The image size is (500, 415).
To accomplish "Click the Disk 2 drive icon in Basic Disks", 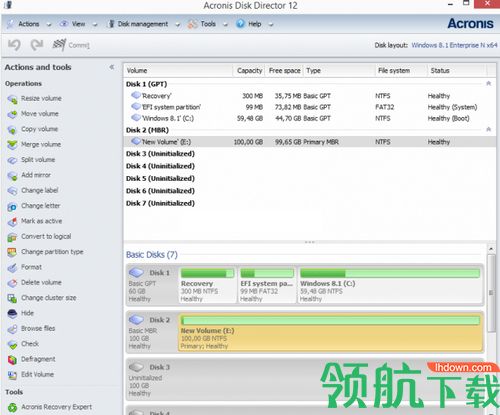I will coord(136,320).
